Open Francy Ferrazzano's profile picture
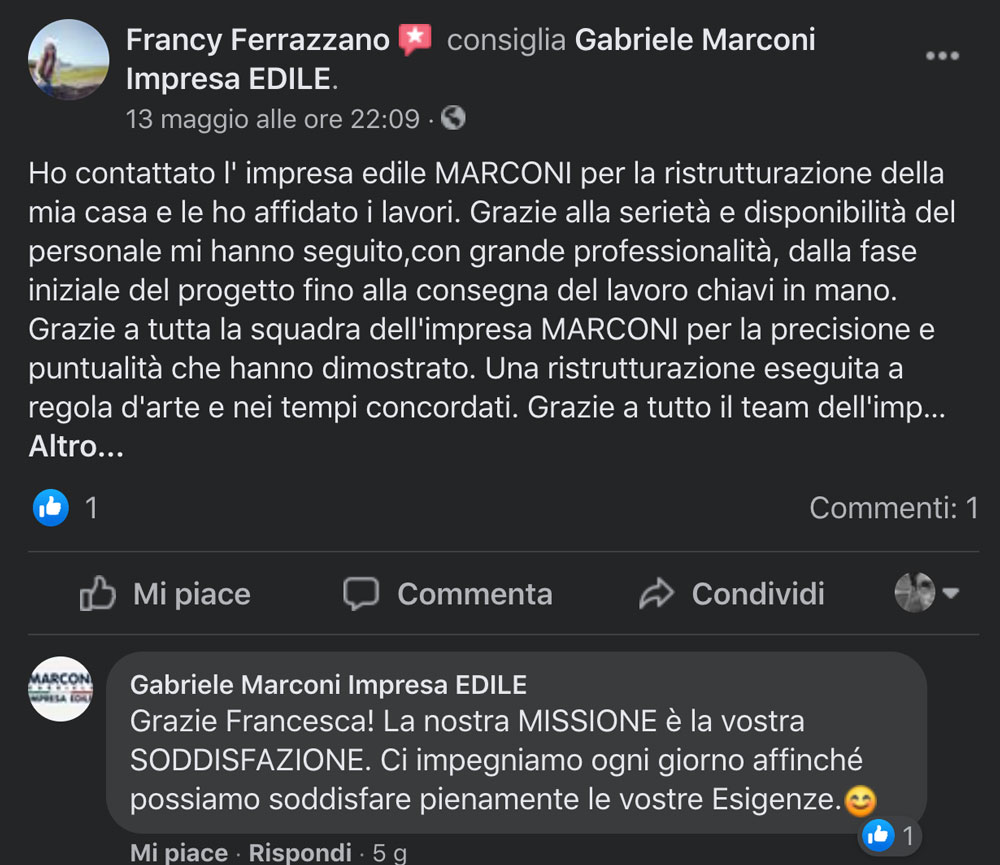Viewport: 1000px width, 865px height. (x=69, y=59)
